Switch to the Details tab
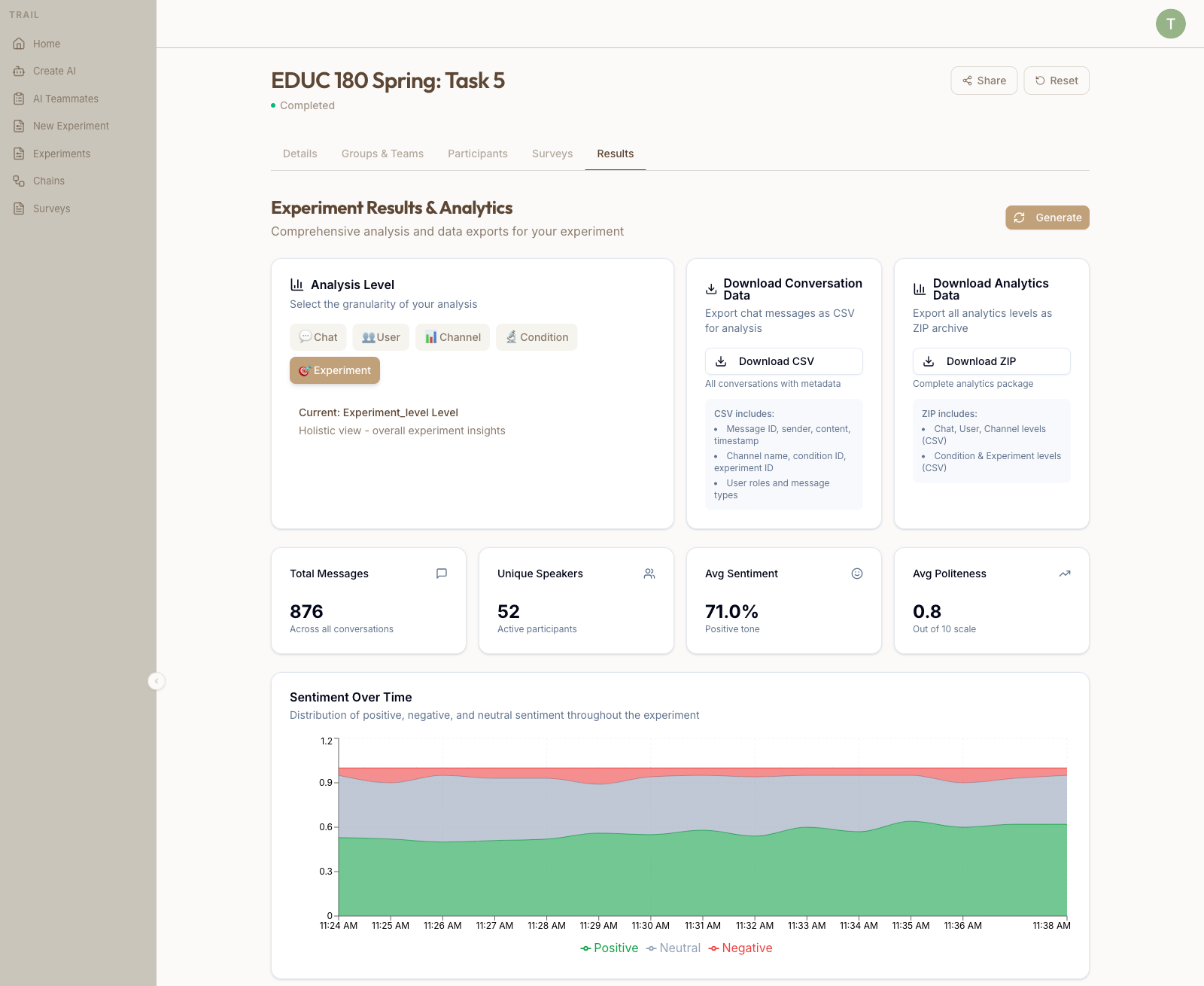 point(300,154)
